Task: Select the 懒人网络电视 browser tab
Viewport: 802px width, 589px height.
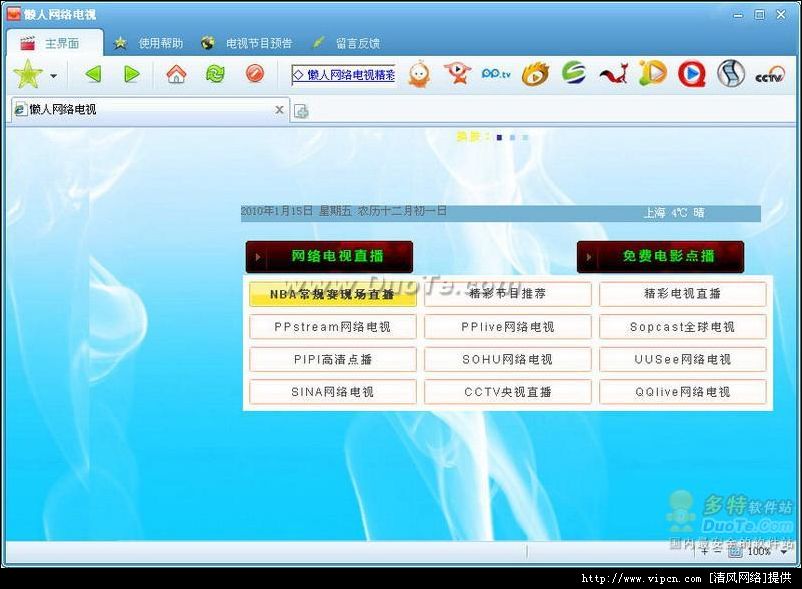Action: pyautogui.click(x=148, y=109)
